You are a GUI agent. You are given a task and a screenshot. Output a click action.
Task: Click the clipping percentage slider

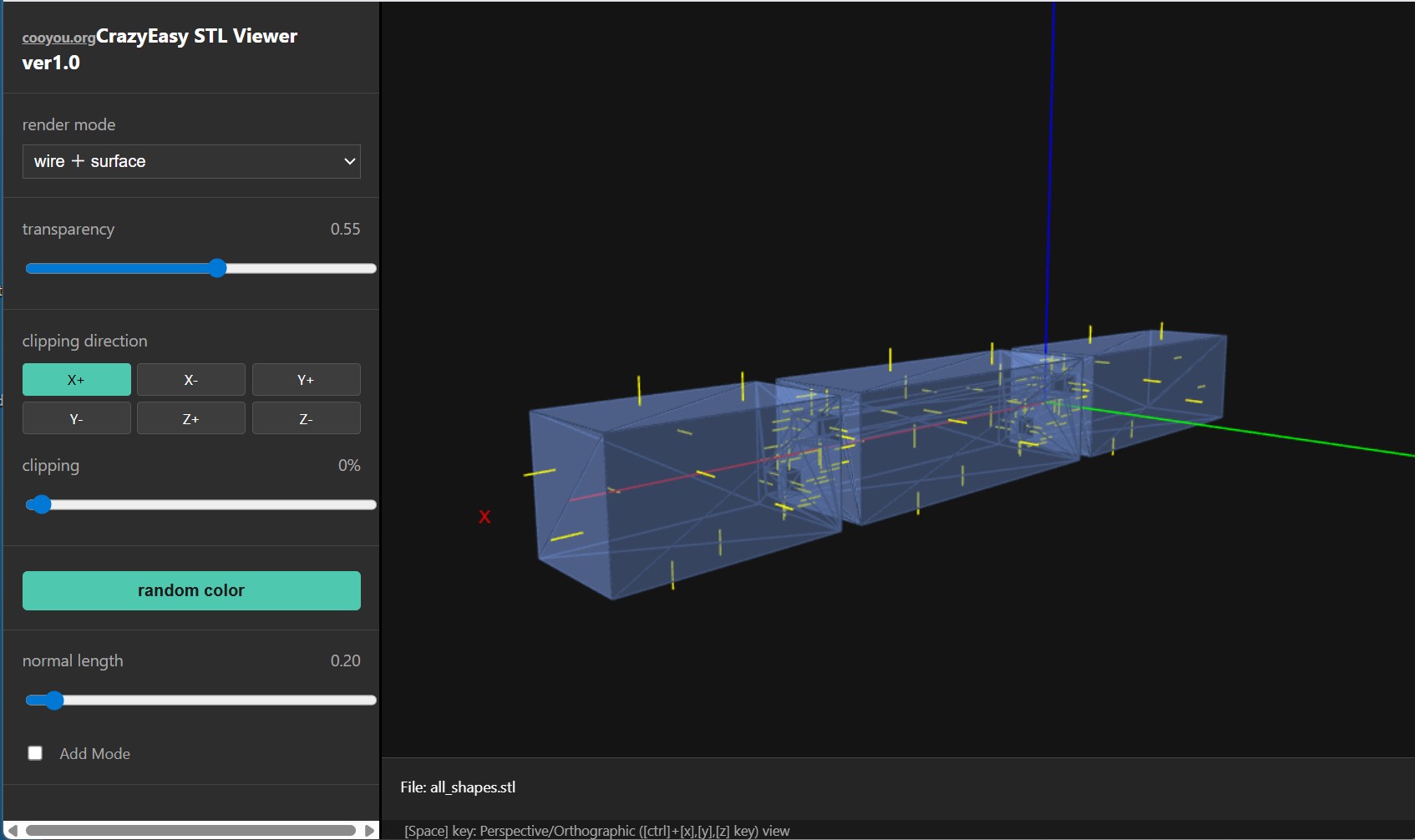coord(39,504)
